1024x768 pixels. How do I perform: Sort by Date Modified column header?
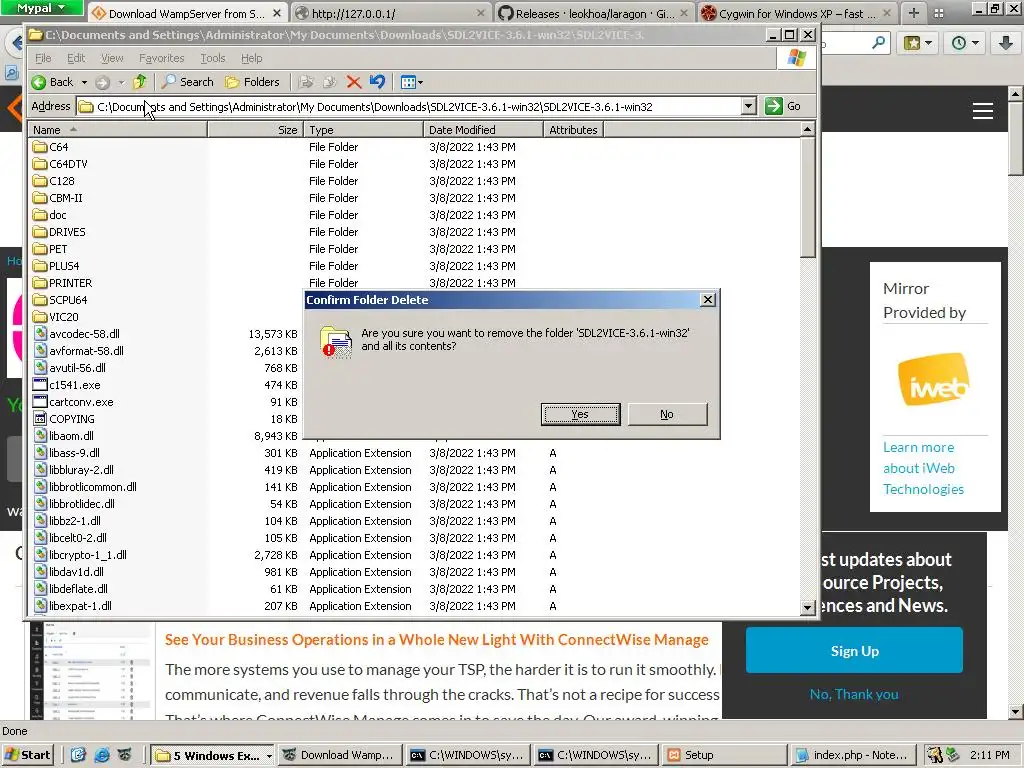tap(483, 130)
